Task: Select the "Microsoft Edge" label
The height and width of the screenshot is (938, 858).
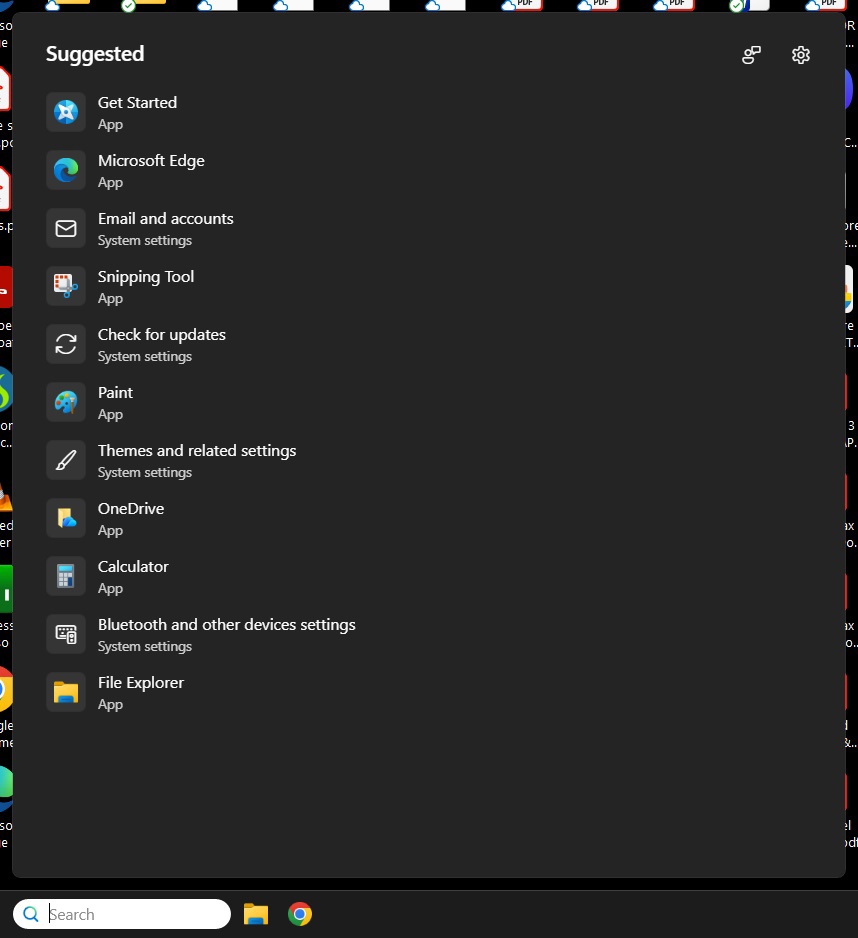Action: (151, 161)
